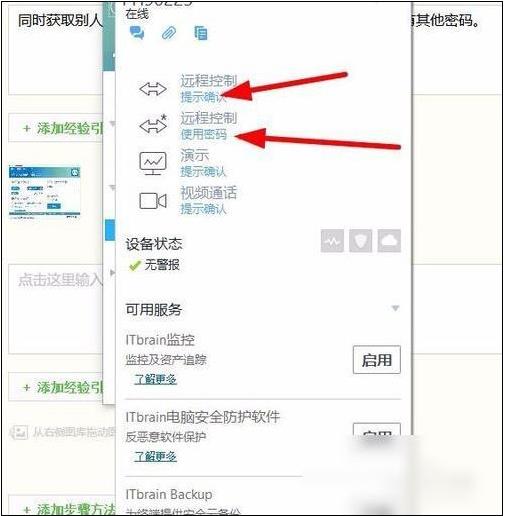The width and height of the screenshot is (506, 516).
Task: Click the document copy icon
Action: coord(201,33)
